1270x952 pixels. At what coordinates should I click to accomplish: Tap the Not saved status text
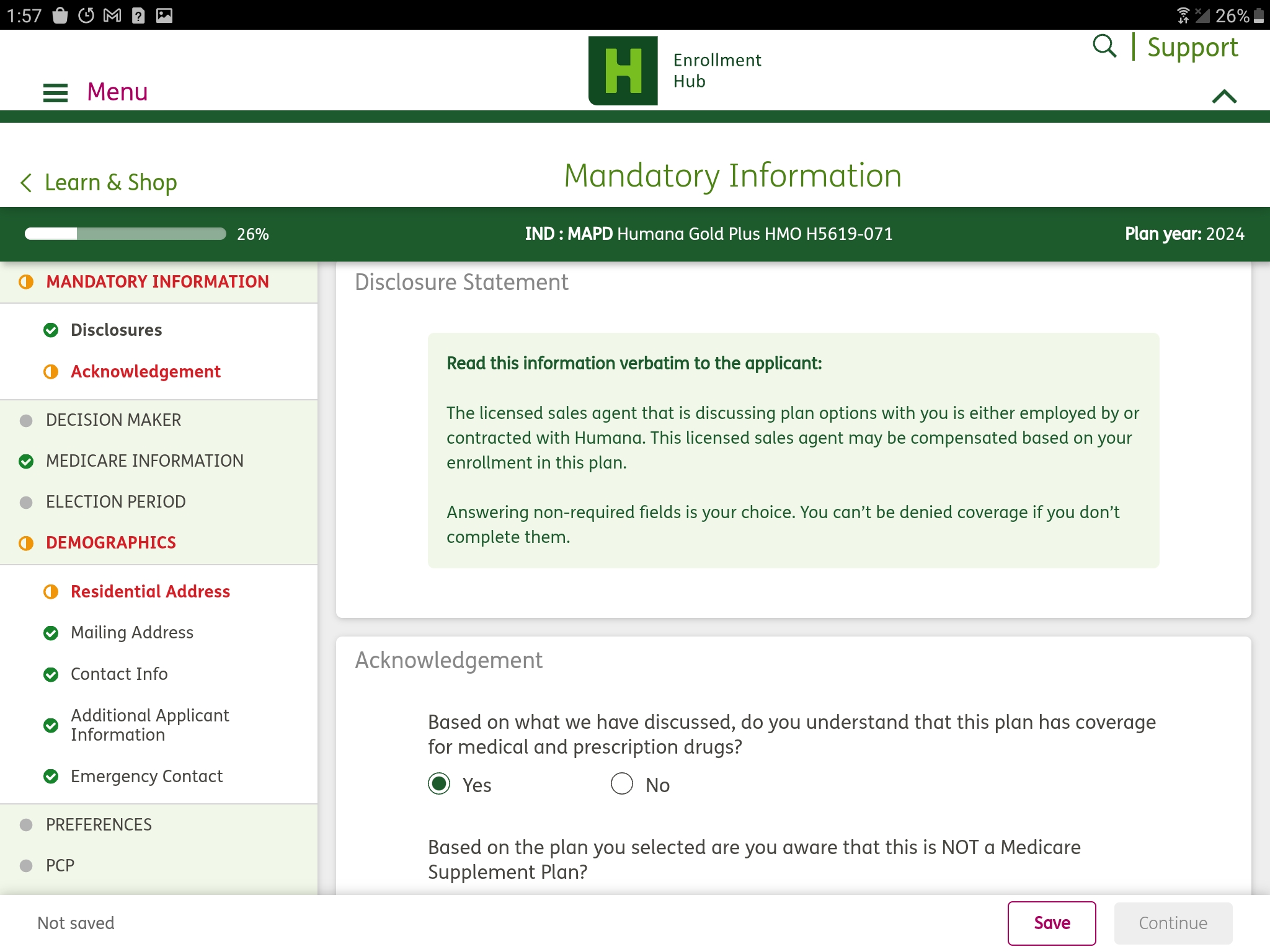tap(76, 923)
